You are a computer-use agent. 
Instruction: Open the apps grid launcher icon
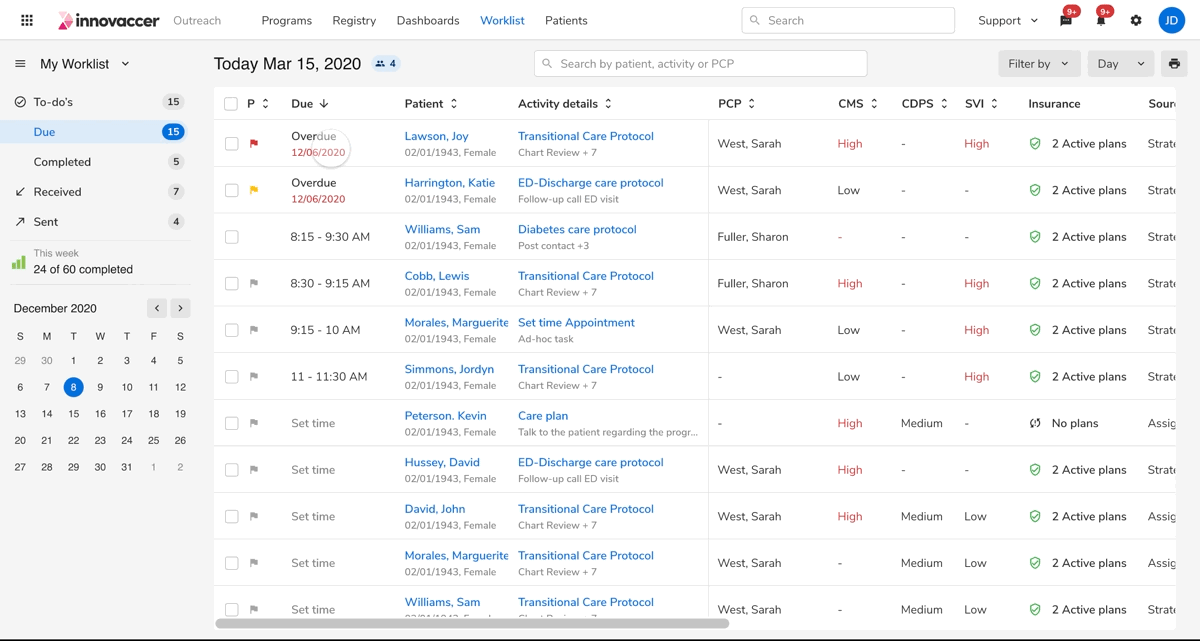click(x=27, y=20)
